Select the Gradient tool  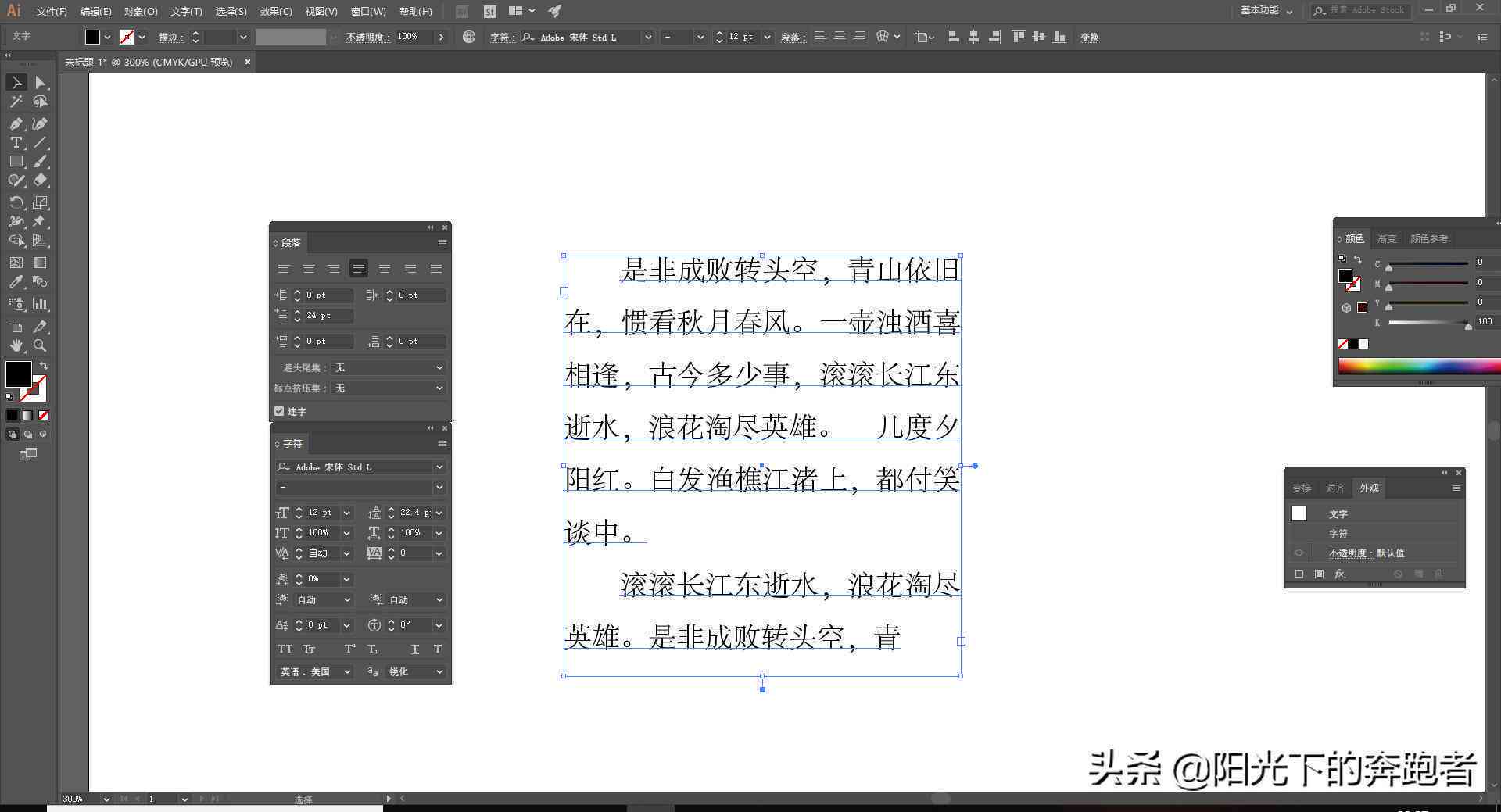click(x=41, y=263)
